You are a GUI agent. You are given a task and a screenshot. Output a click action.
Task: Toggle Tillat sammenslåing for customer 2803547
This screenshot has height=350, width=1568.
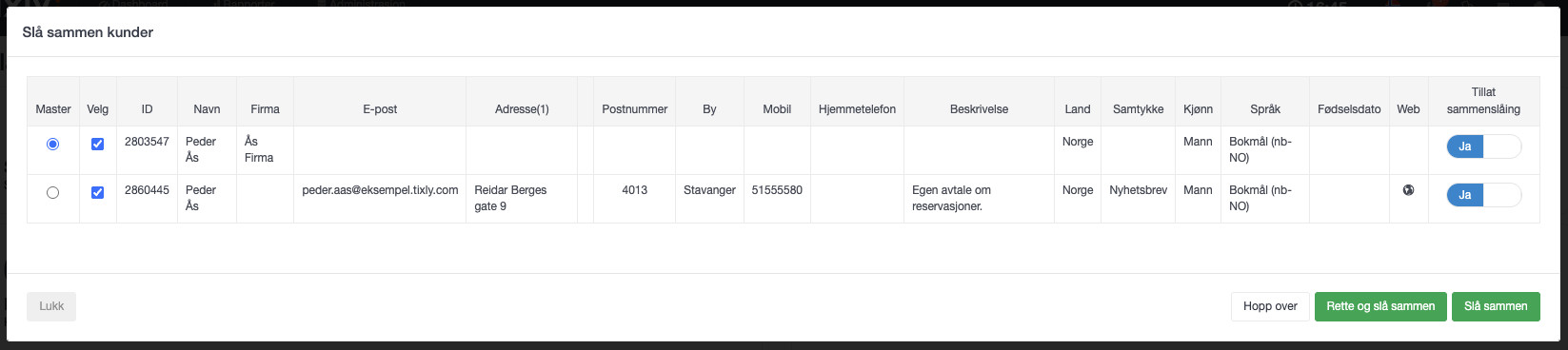[x=1483, y=146]
